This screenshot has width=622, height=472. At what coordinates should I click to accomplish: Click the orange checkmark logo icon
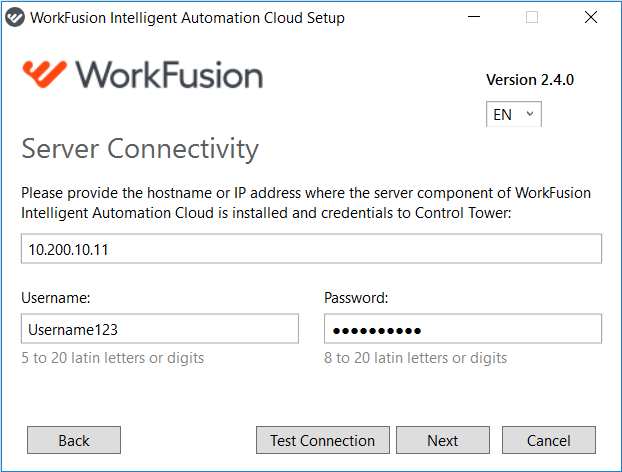pyautogui.click(x=44, y=74)
